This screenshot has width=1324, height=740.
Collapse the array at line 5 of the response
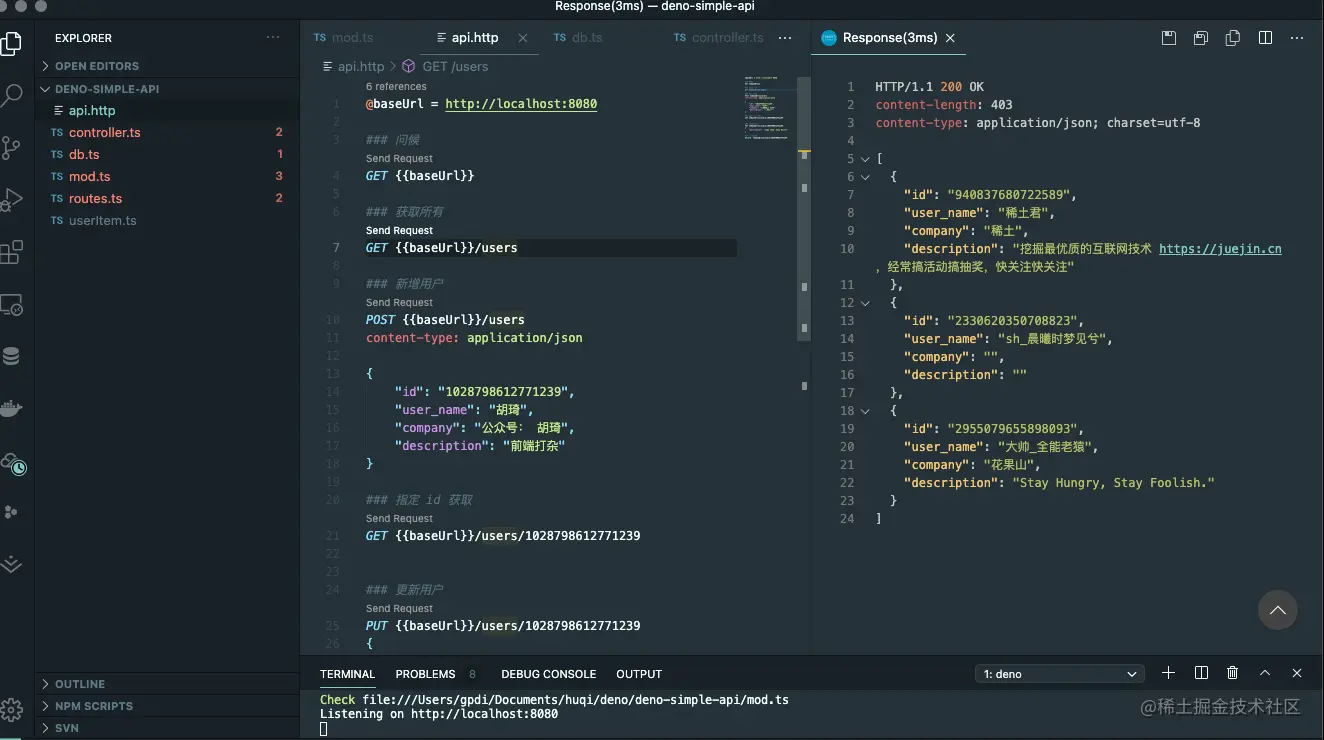tap(864, 158)
